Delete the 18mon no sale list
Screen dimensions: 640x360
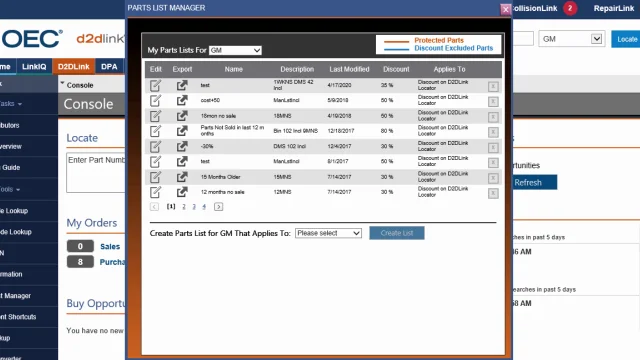(493, 117)
